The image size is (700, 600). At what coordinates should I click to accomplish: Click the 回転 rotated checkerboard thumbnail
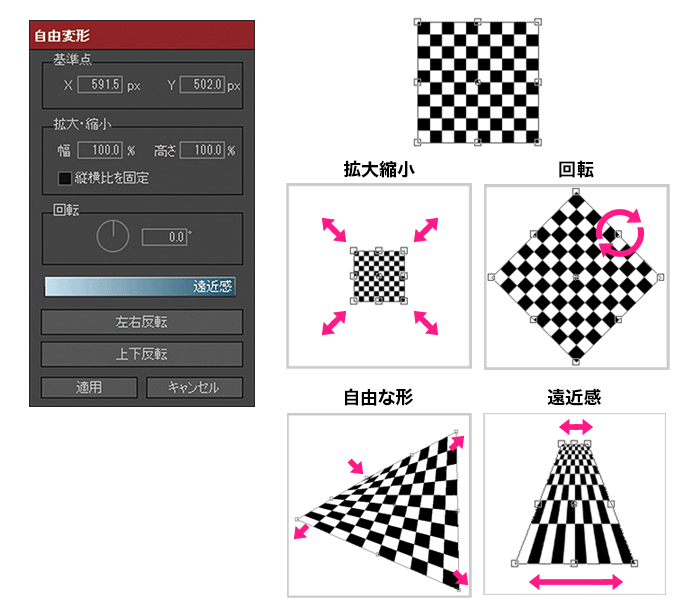click(575, 275)
